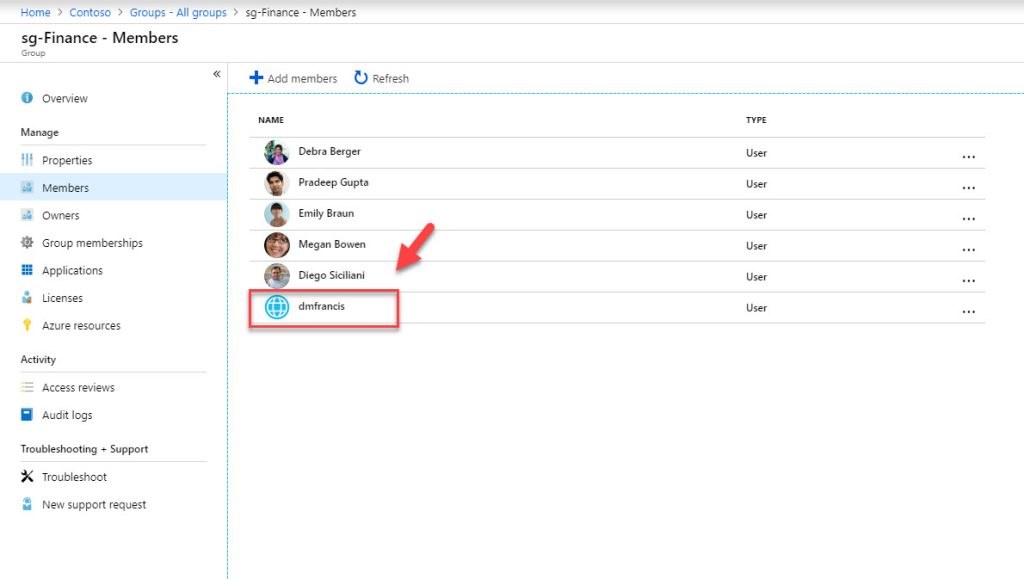The image size is (1024, 579).
Task: Click the Add members plus icon
Action: tap(259, 78)
